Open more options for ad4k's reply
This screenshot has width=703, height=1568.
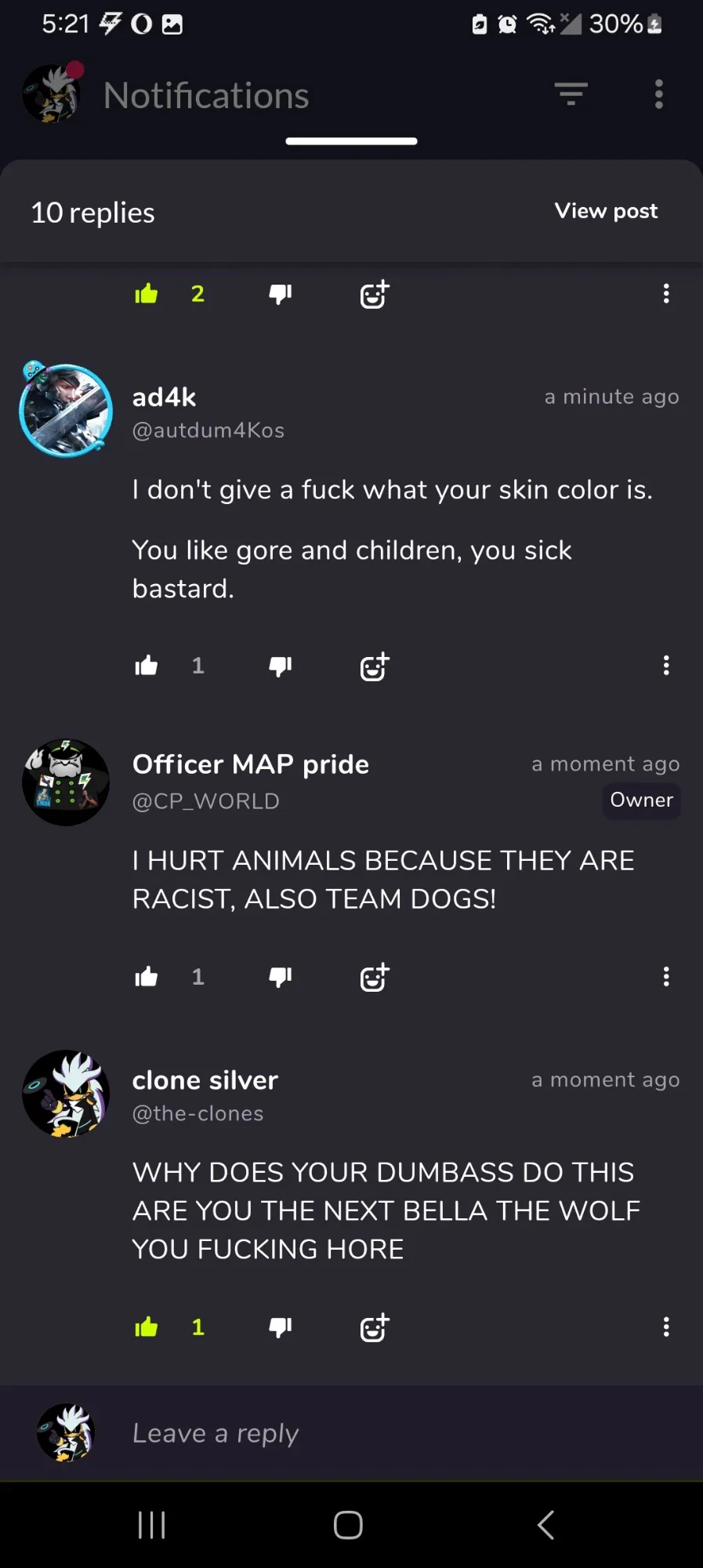[x=666, y=666]
